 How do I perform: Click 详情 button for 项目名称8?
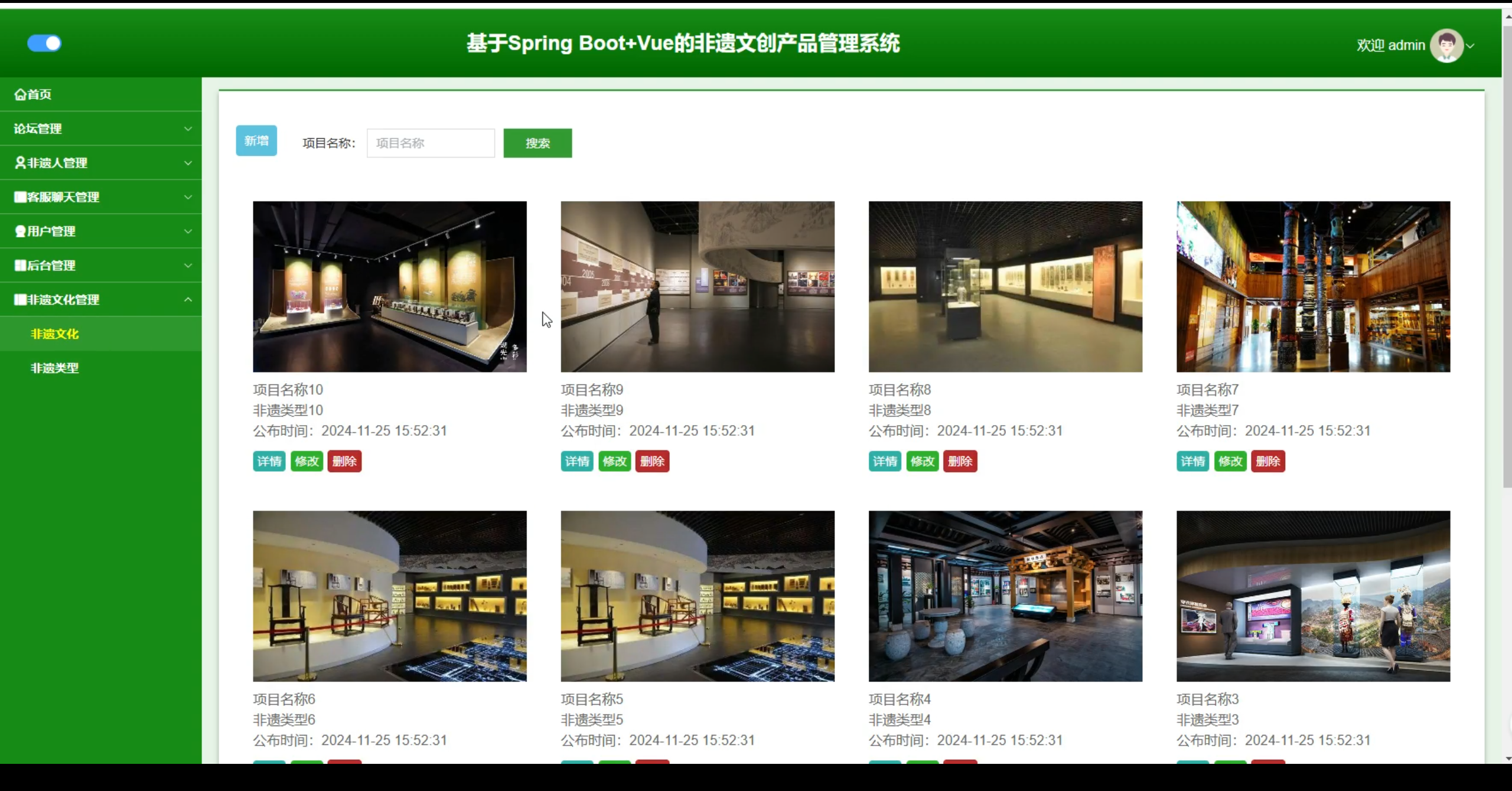885,462
